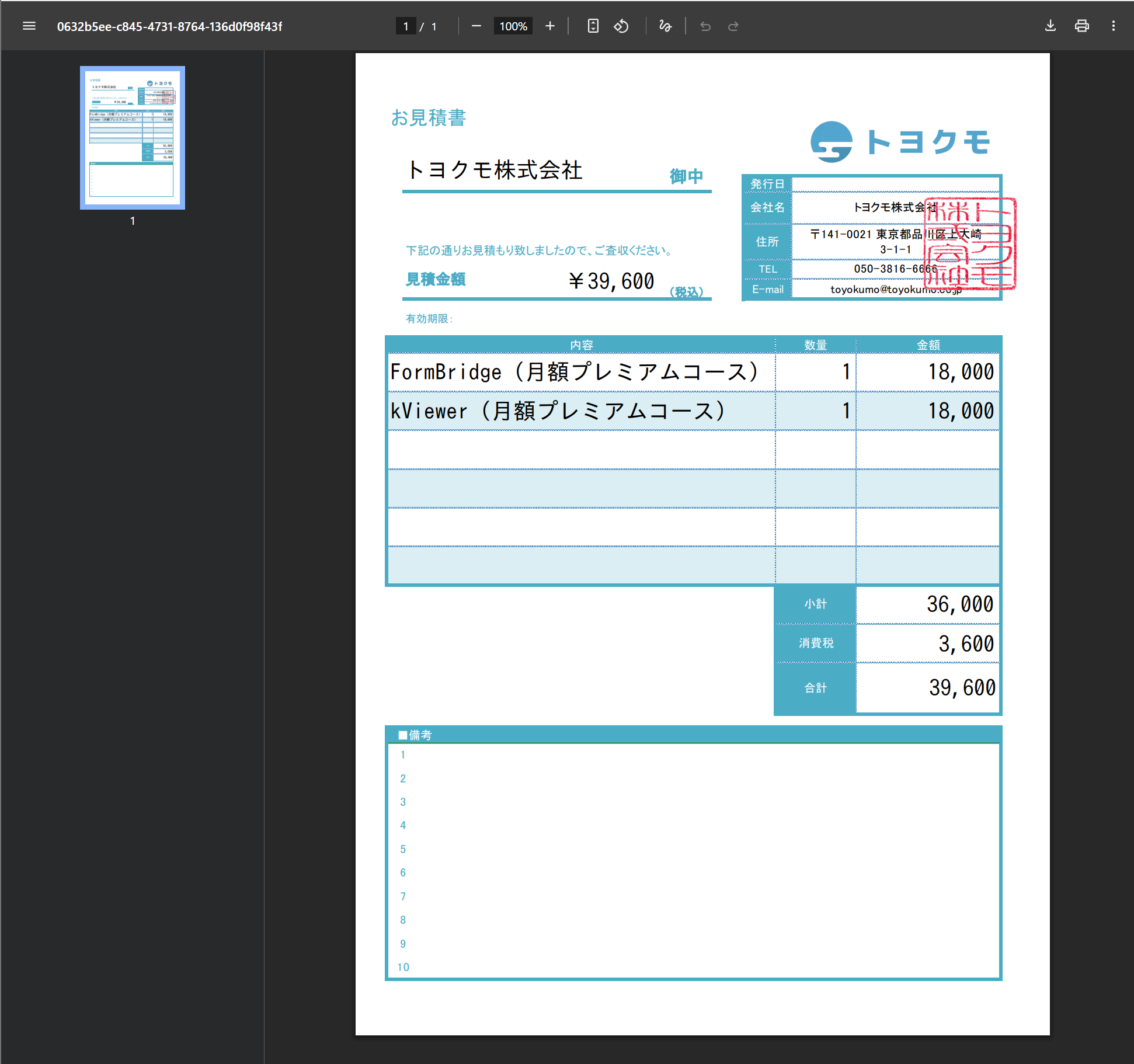Click the 見積金額 label
The image size is (1134, 1064).
coord(436,279)
